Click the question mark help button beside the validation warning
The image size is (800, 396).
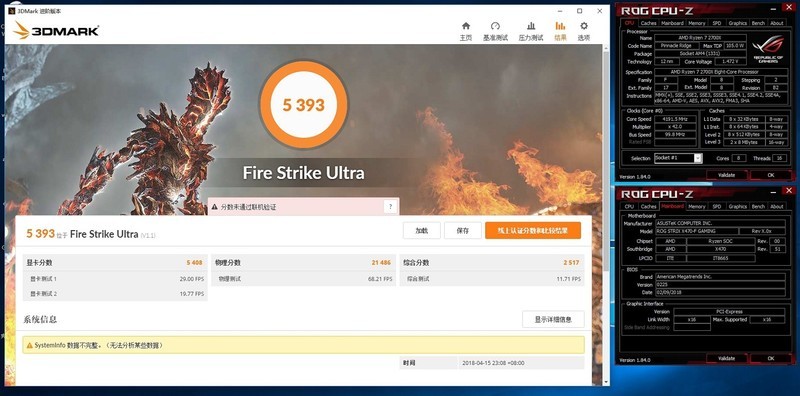pos(390,207)
